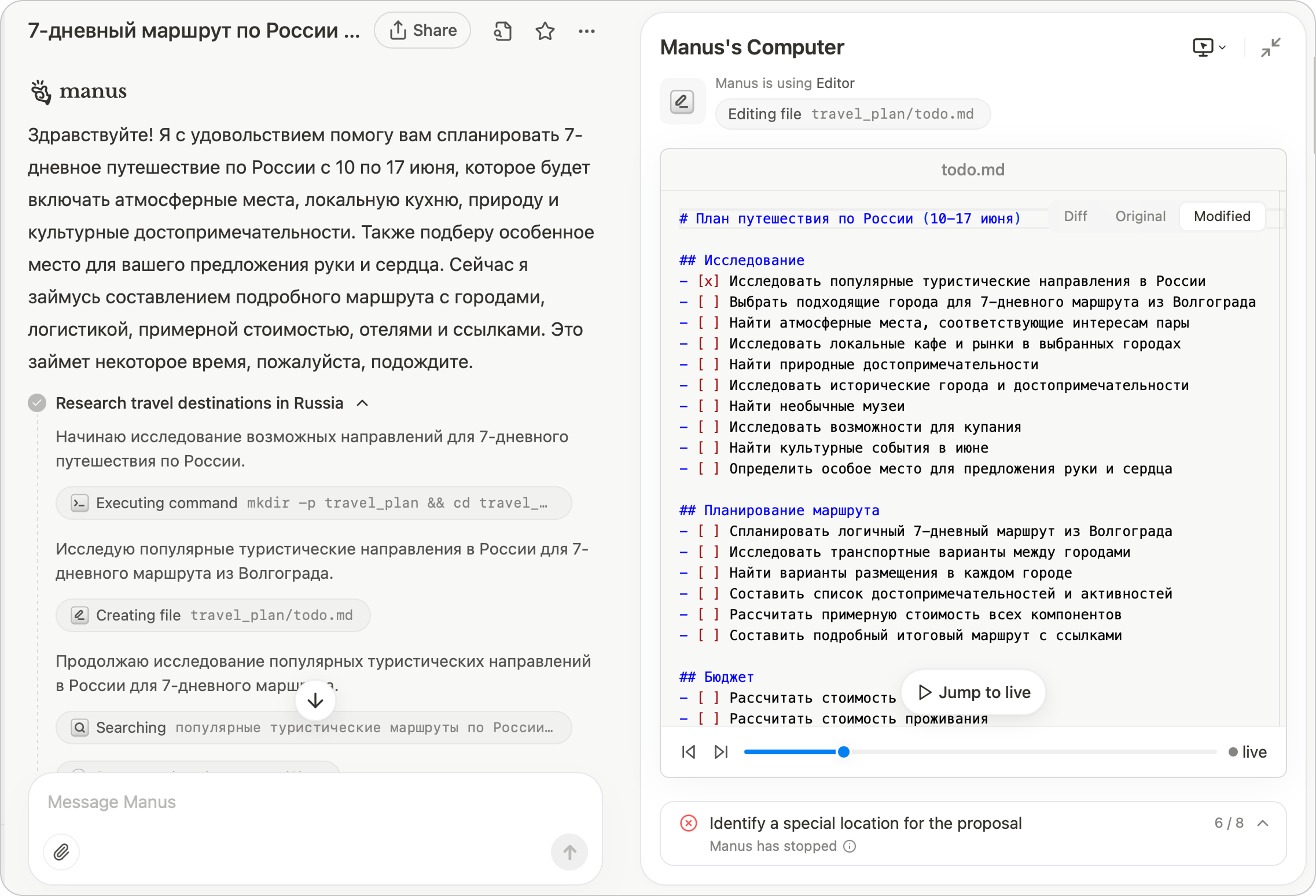Click the Editor tool icon

682,101
